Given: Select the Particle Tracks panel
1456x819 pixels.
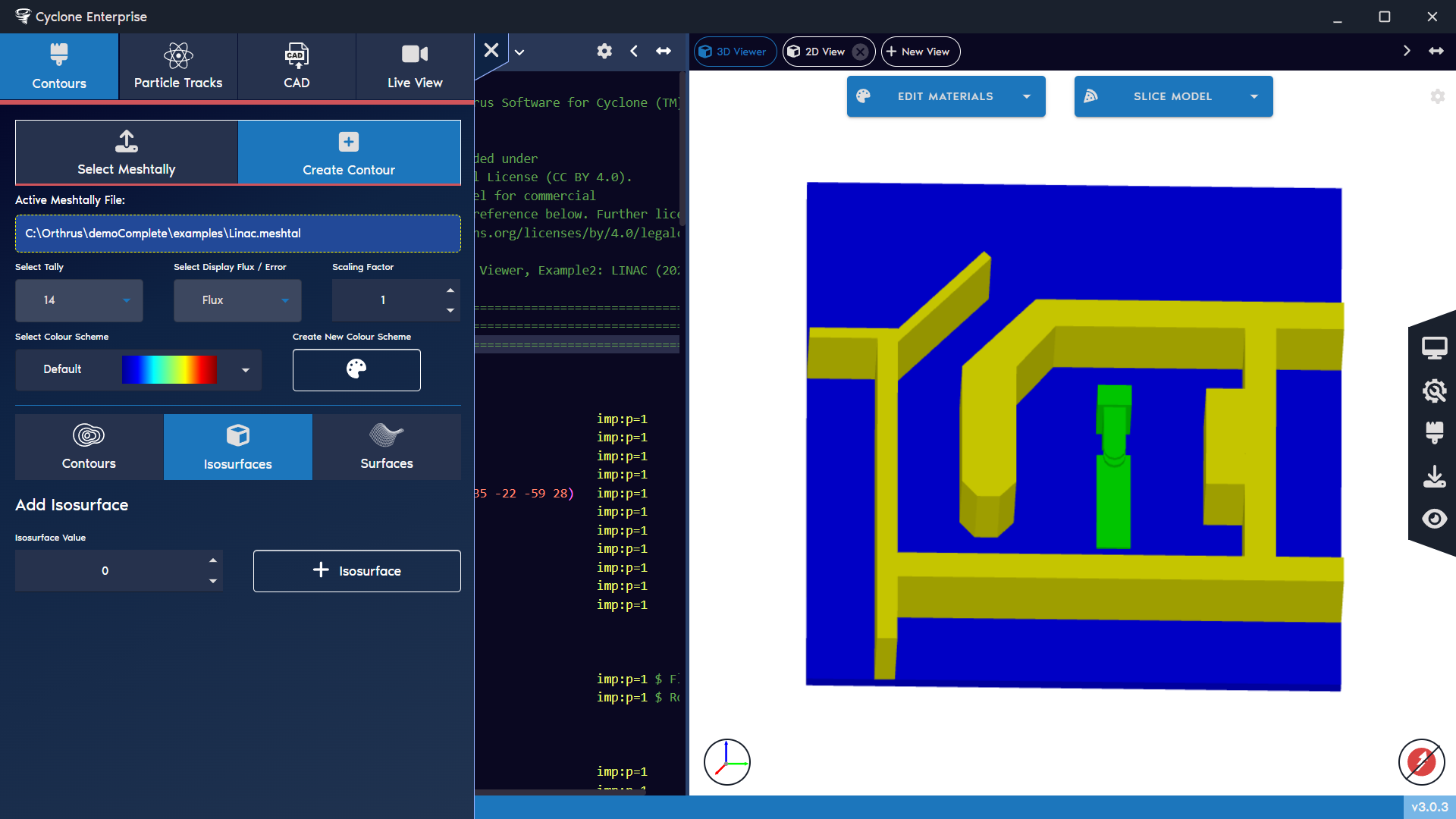Looking at the screenshot, I should click(177, 65).
